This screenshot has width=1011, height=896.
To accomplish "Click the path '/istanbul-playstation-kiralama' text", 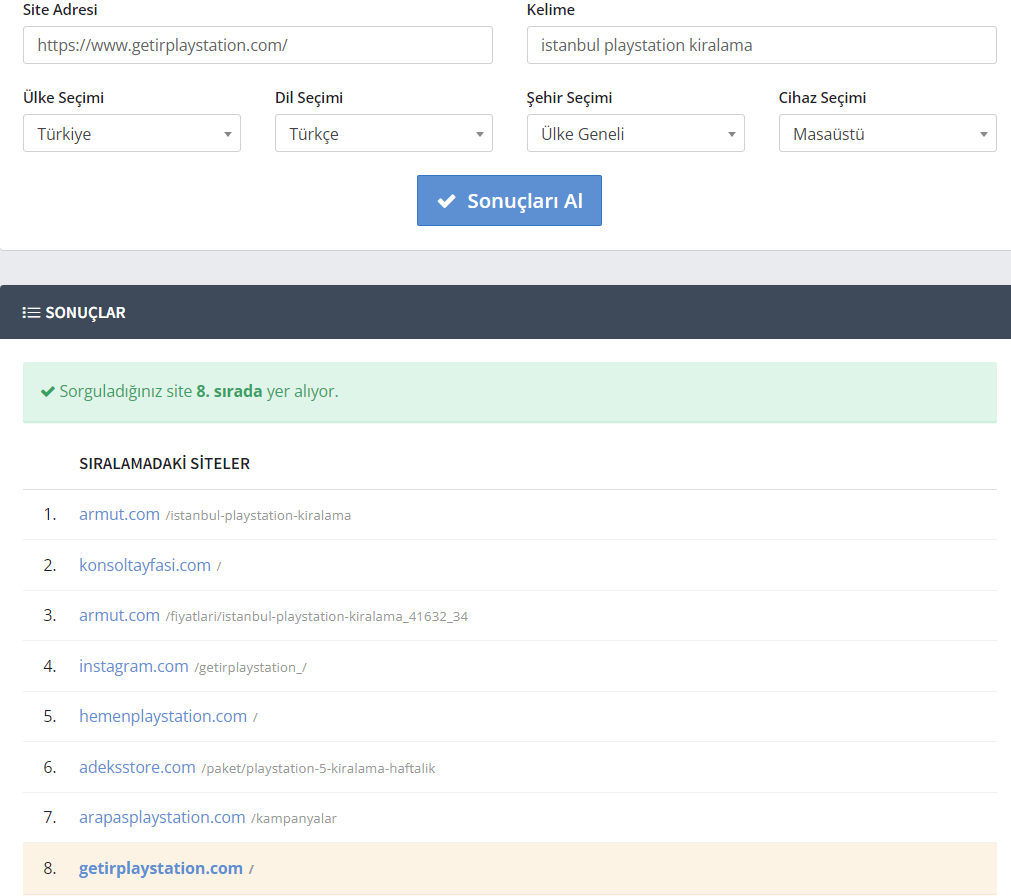I will [258, 516].
